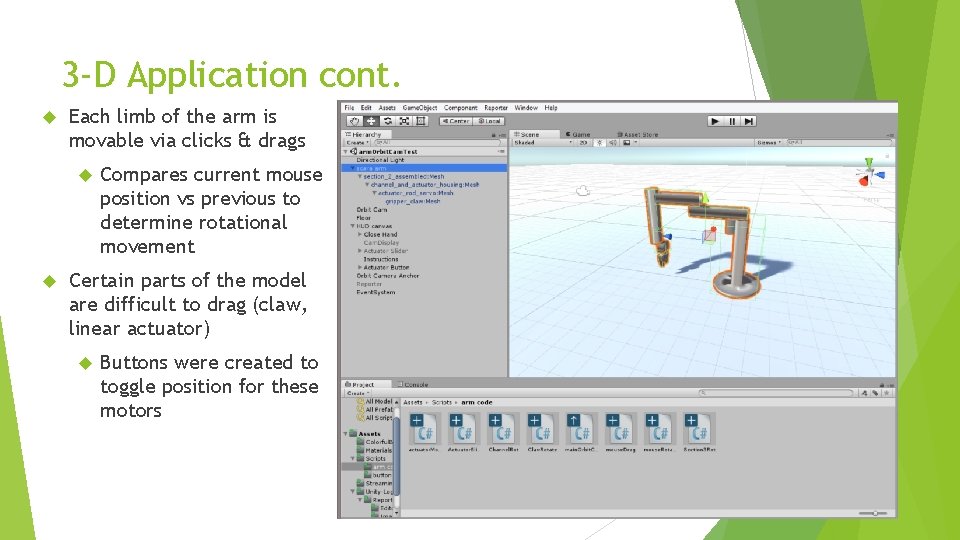Click the Project folder tree scrollbar
The height and width of the screenshot is (540, 960).
pyautogui.click(x=397, y=456)
